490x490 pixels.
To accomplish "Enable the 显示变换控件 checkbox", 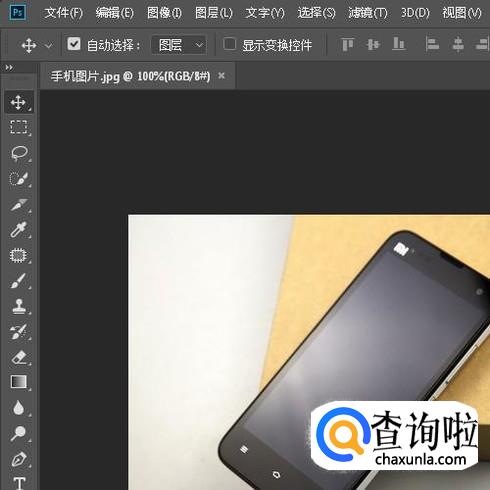I will (229, 44).
